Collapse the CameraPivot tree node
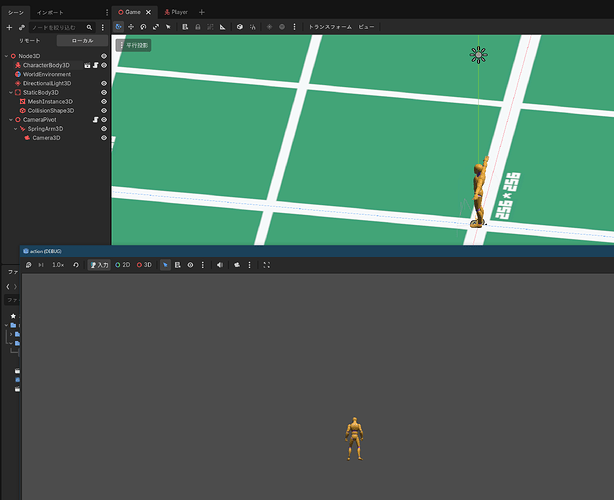 [x=9, y=119]
